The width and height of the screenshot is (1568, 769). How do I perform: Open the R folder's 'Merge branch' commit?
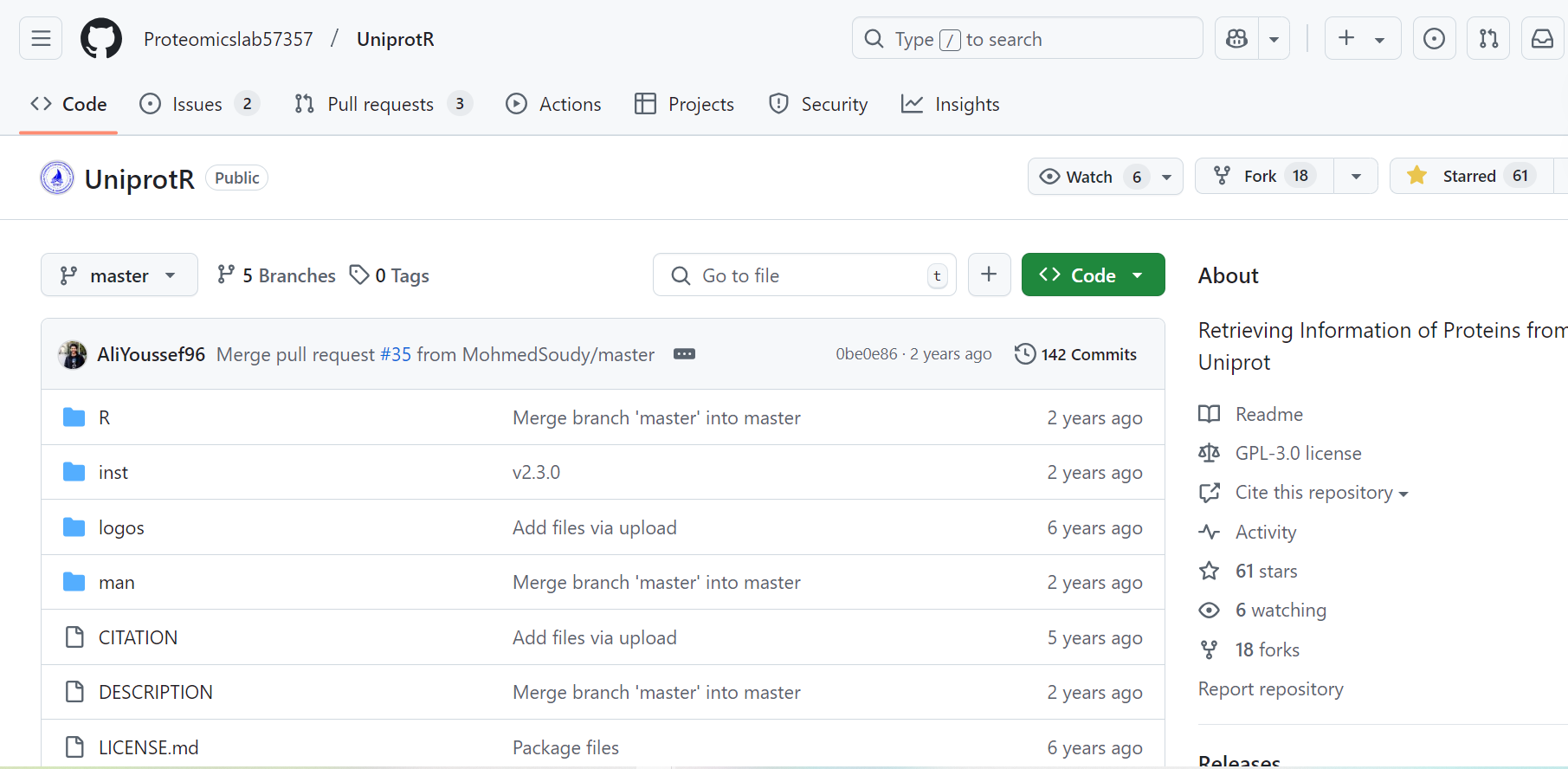point(656,417)
